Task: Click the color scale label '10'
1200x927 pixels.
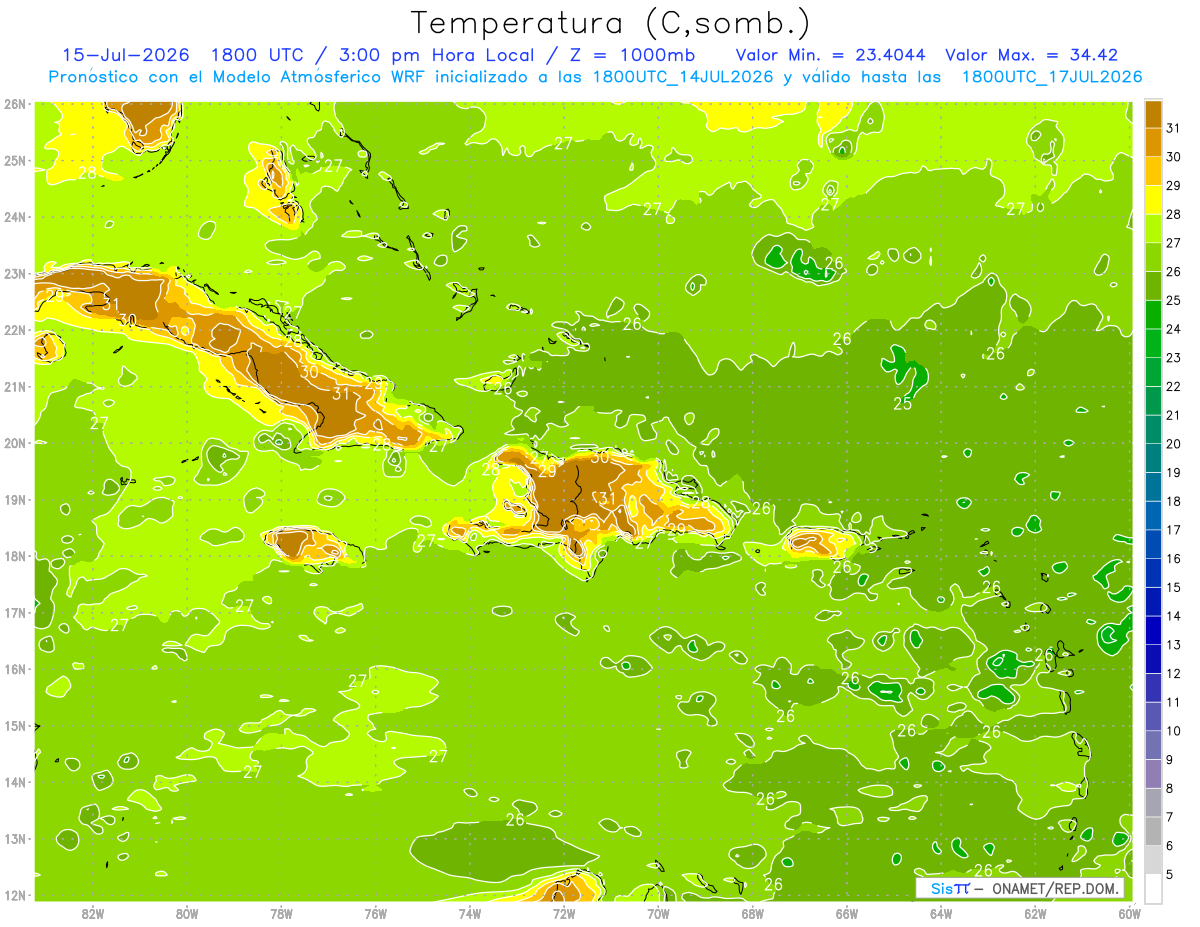Action: 1174,731
